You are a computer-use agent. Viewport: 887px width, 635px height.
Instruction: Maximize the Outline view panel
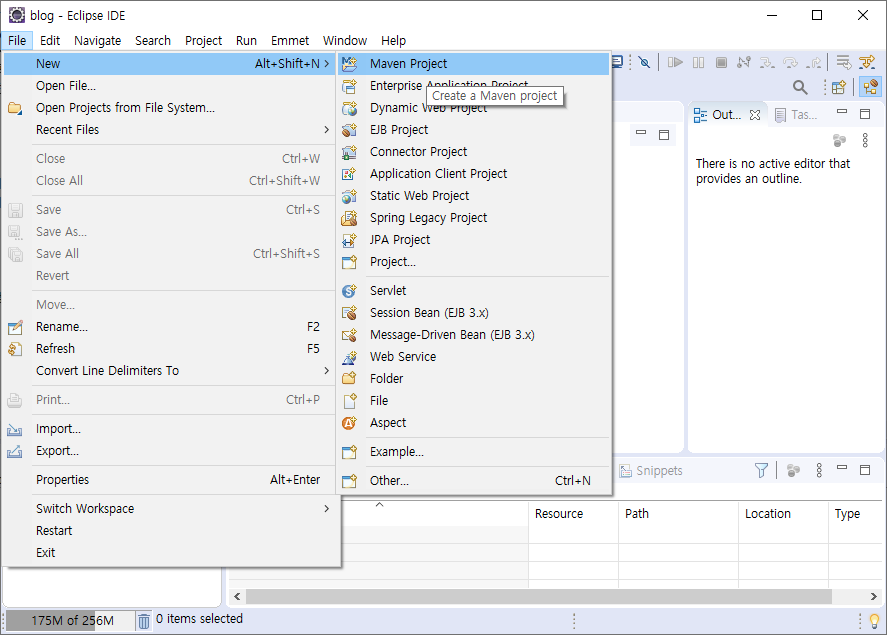point(865,114)
